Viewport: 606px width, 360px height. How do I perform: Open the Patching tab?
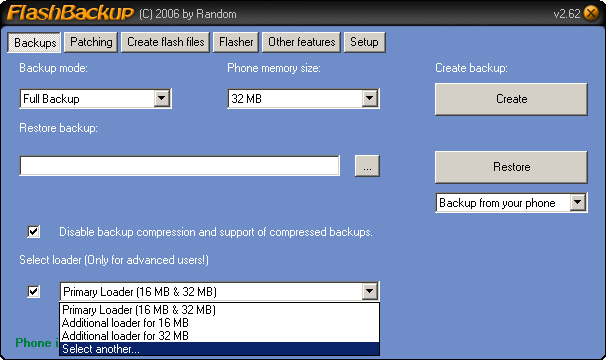tap(91, 42)
